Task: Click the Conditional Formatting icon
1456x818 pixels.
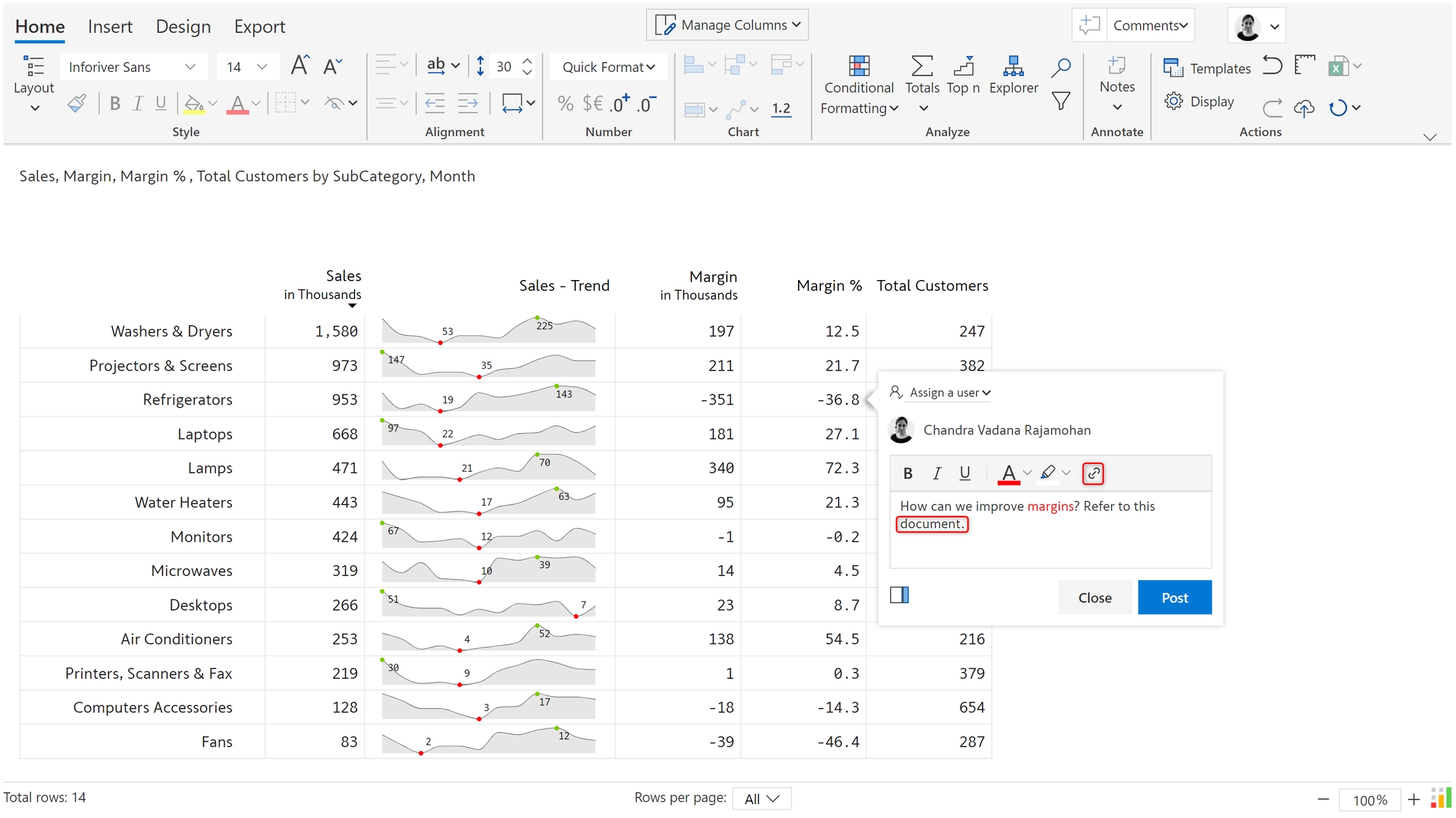Action: pos(858,66)
